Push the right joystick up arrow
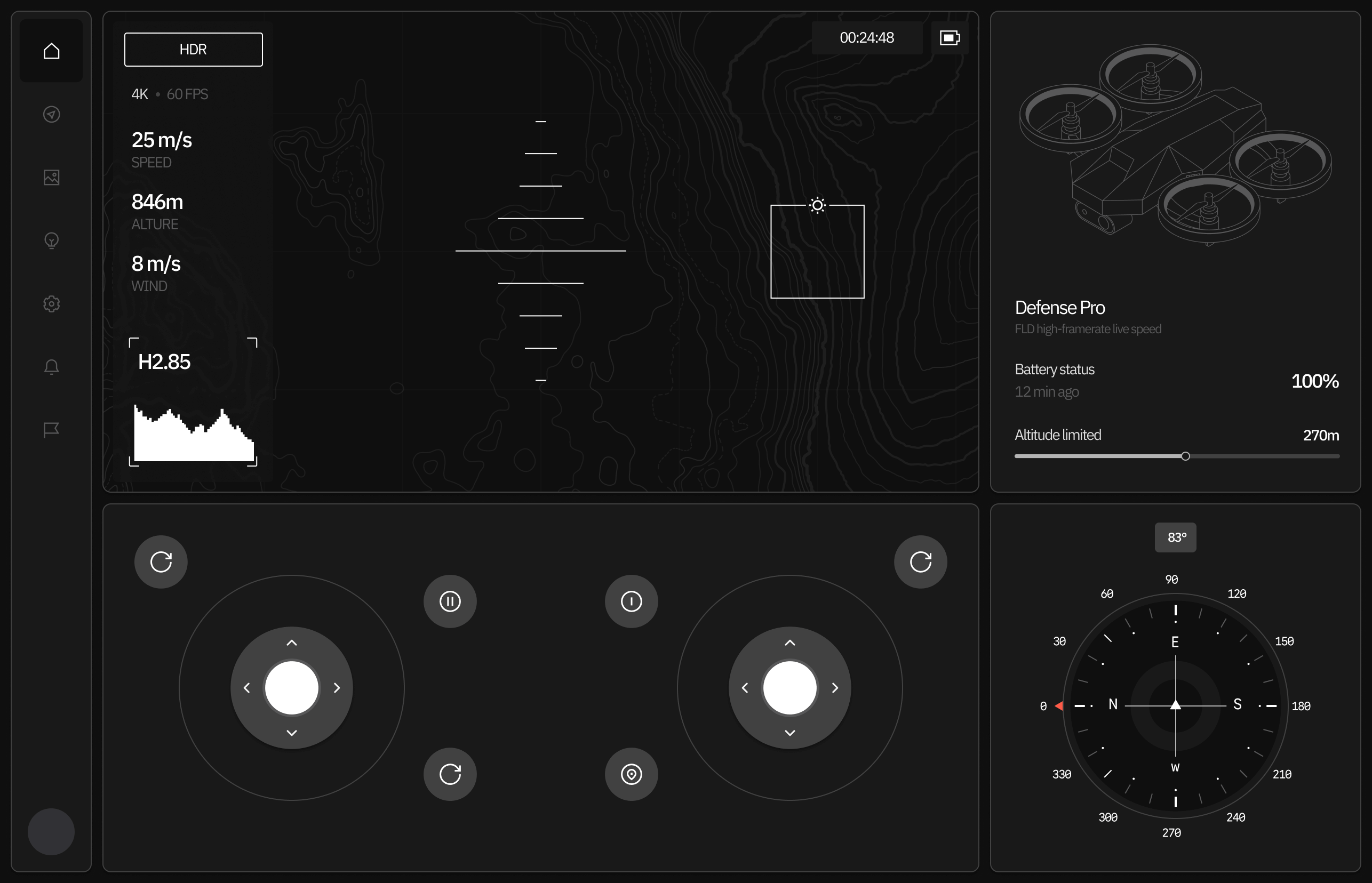This screenshot has height=883, width=1372. pos(790,643)
